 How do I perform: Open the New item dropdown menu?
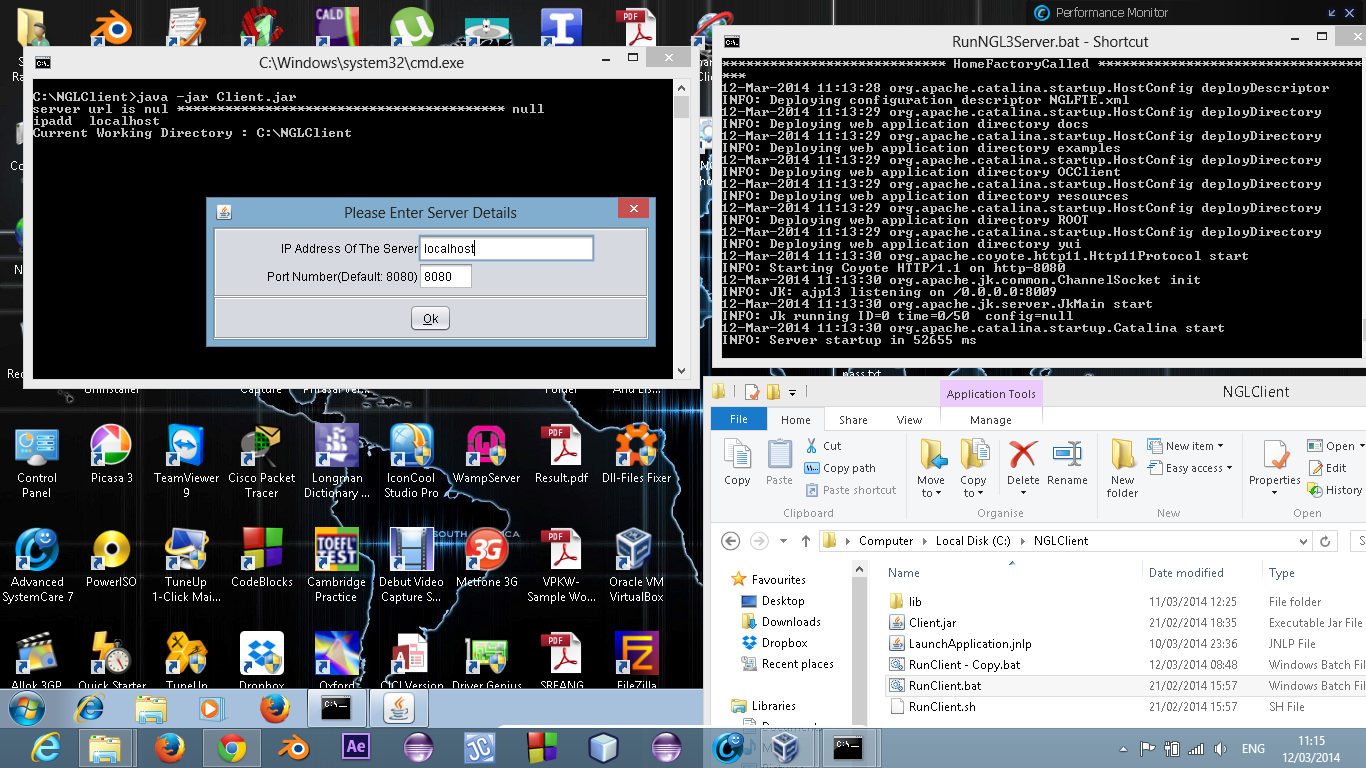1194,446
